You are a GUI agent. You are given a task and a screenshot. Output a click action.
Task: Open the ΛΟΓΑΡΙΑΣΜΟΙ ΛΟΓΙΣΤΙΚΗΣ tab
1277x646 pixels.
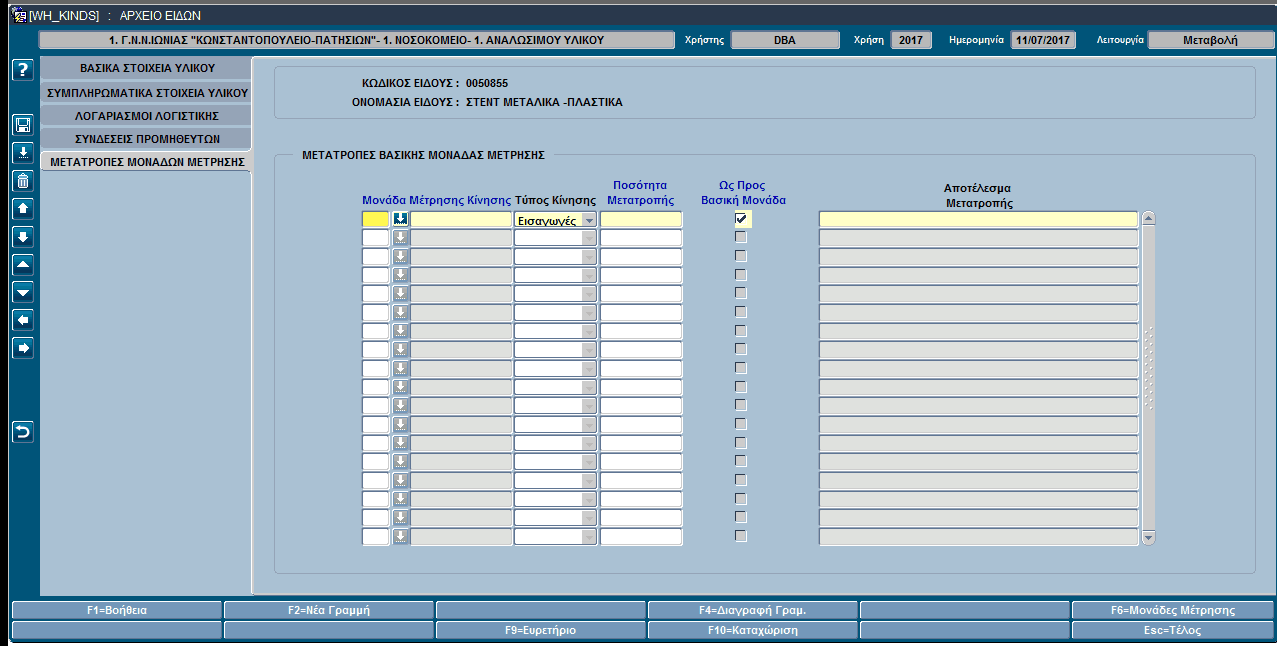[x=147, y=115]
